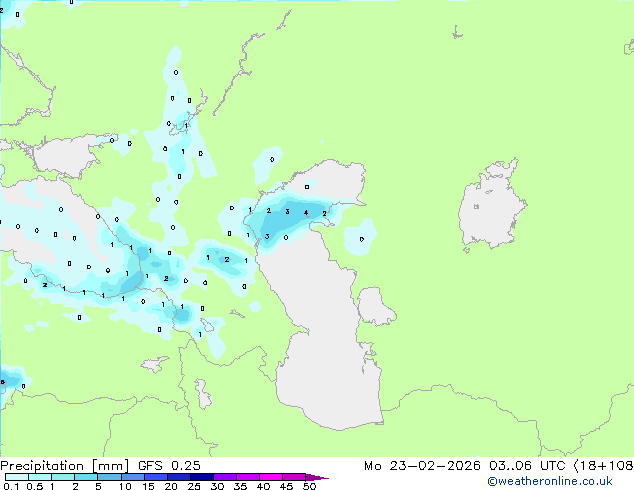Click the "03..06 UTC" time text

click(527, 466)
